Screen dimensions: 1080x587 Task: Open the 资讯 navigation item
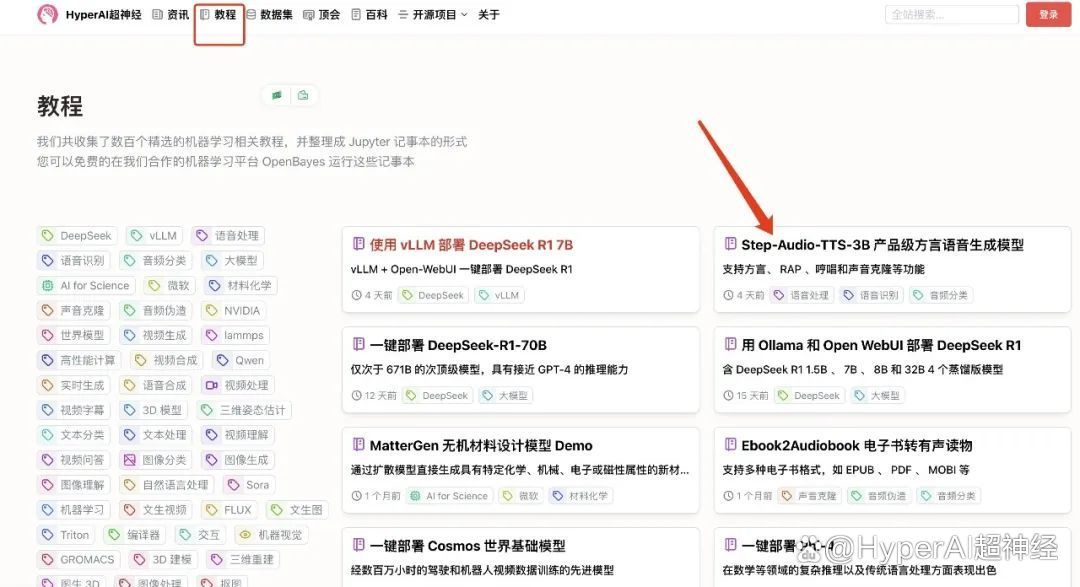(x=170, y=15)
